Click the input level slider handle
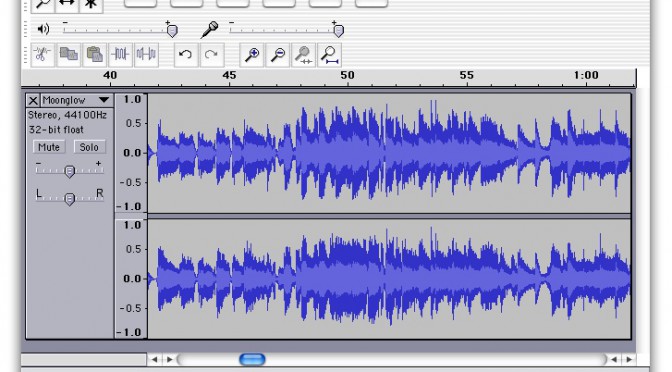 pyautogui.click(x=339, y=31)
